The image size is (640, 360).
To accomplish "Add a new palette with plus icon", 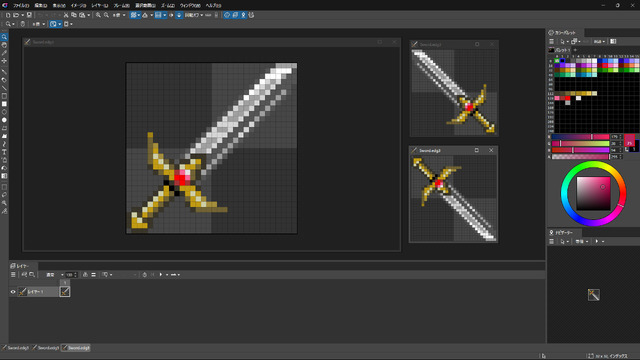I will 576,50.
